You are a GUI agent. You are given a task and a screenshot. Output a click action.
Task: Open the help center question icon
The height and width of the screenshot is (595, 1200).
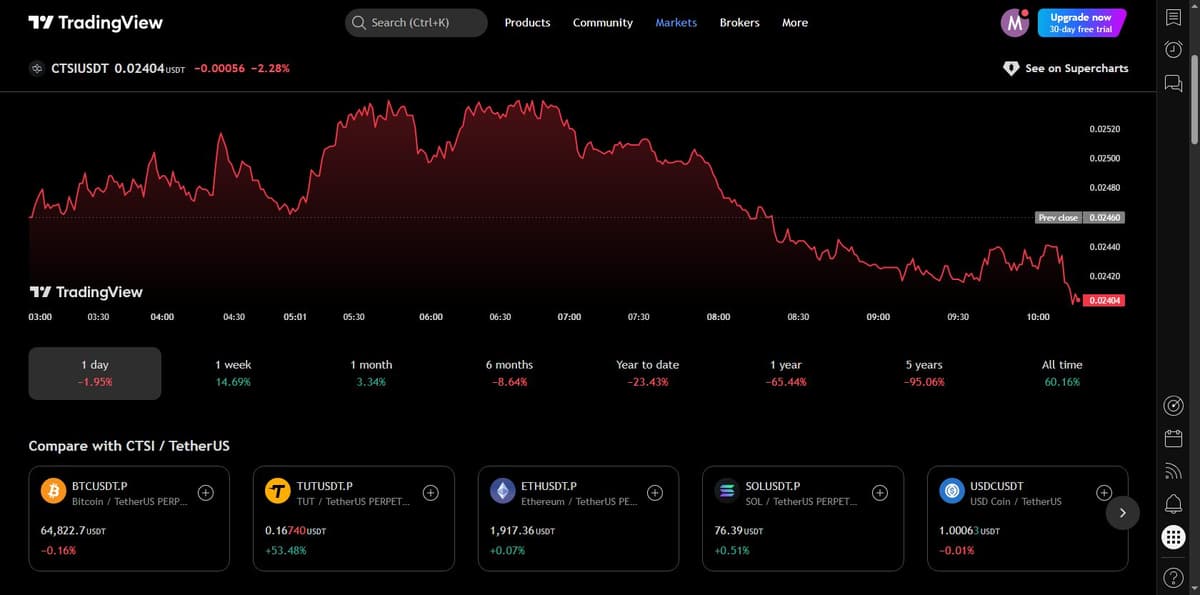tap(1174, 577)
